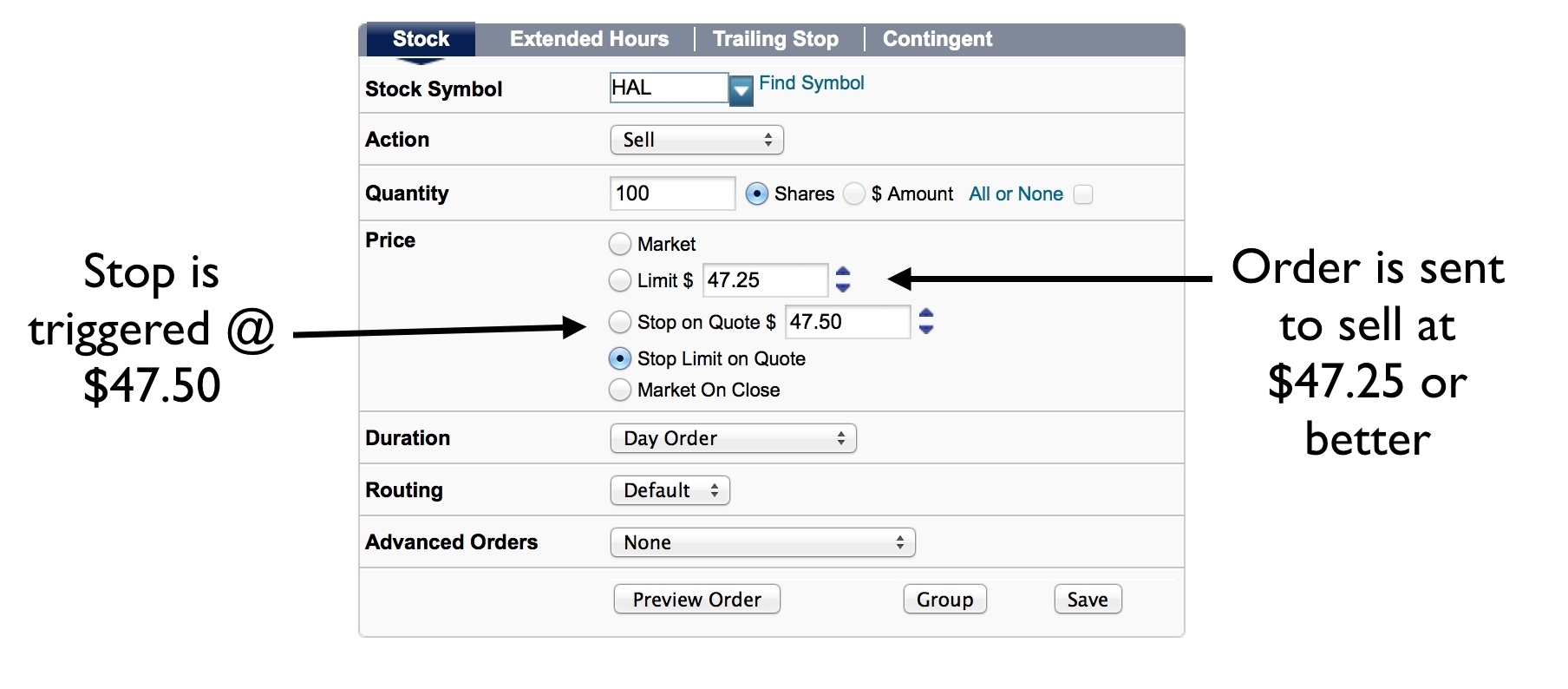Click the Preview Order button
Viewport: 1568px width, 689px height.
[697, 599]
